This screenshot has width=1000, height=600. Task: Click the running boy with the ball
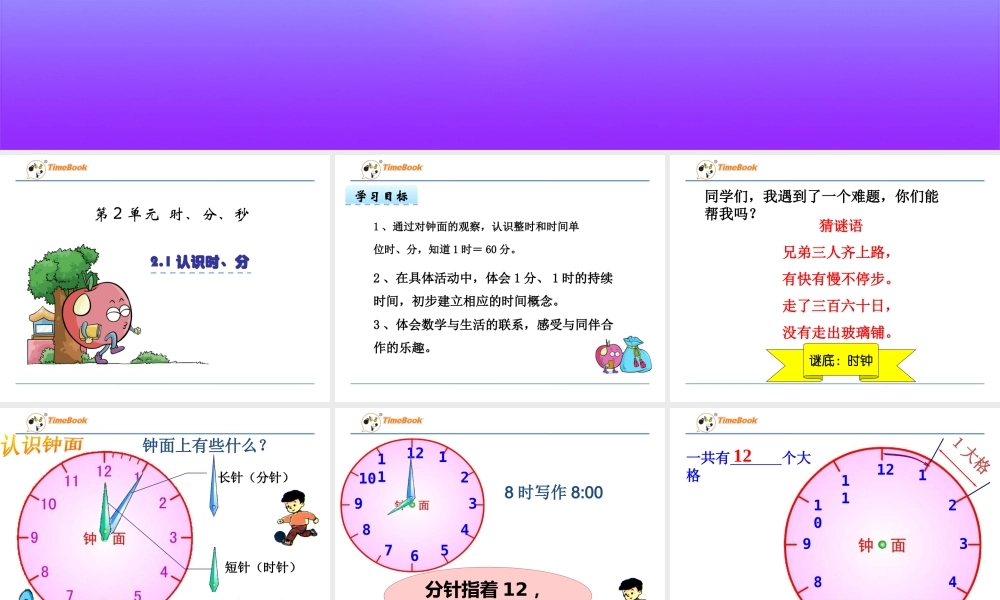[x=297, y=517]
